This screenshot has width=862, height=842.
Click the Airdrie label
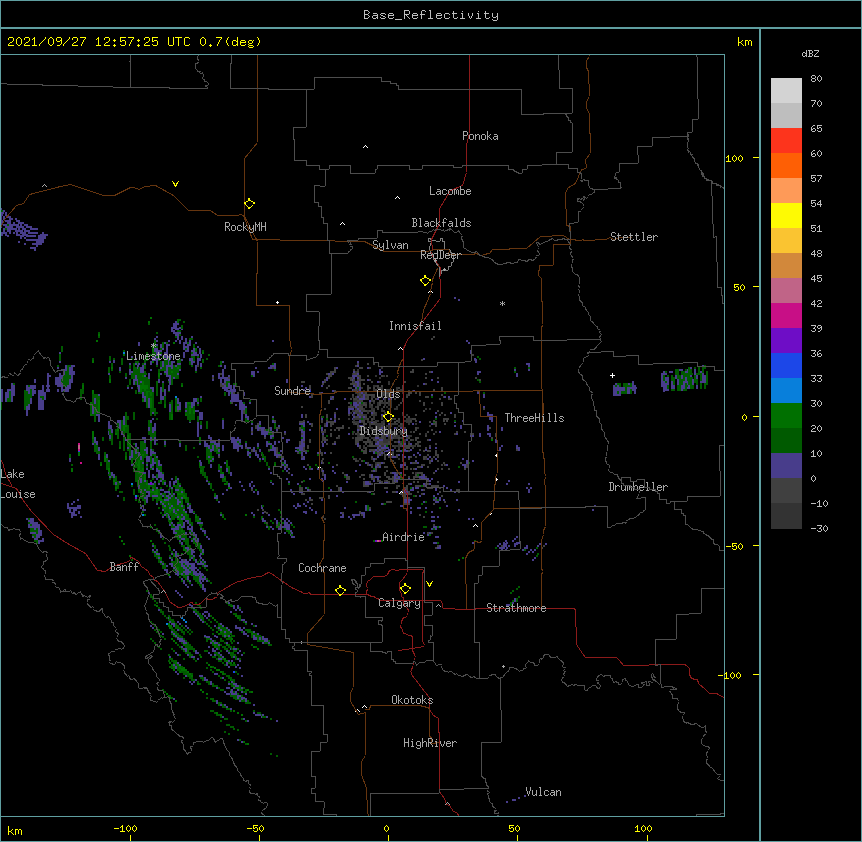point(404,537)
